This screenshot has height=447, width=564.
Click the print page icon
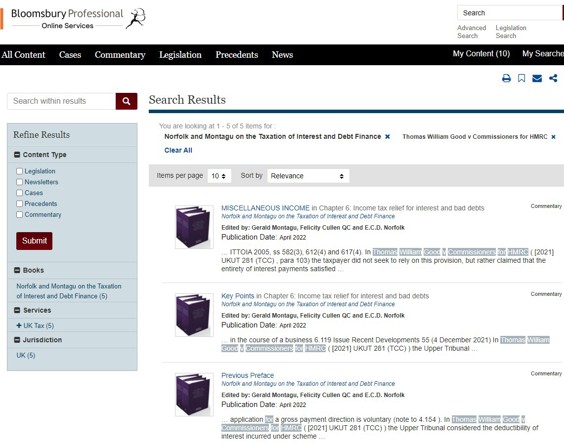click(506, 78)
